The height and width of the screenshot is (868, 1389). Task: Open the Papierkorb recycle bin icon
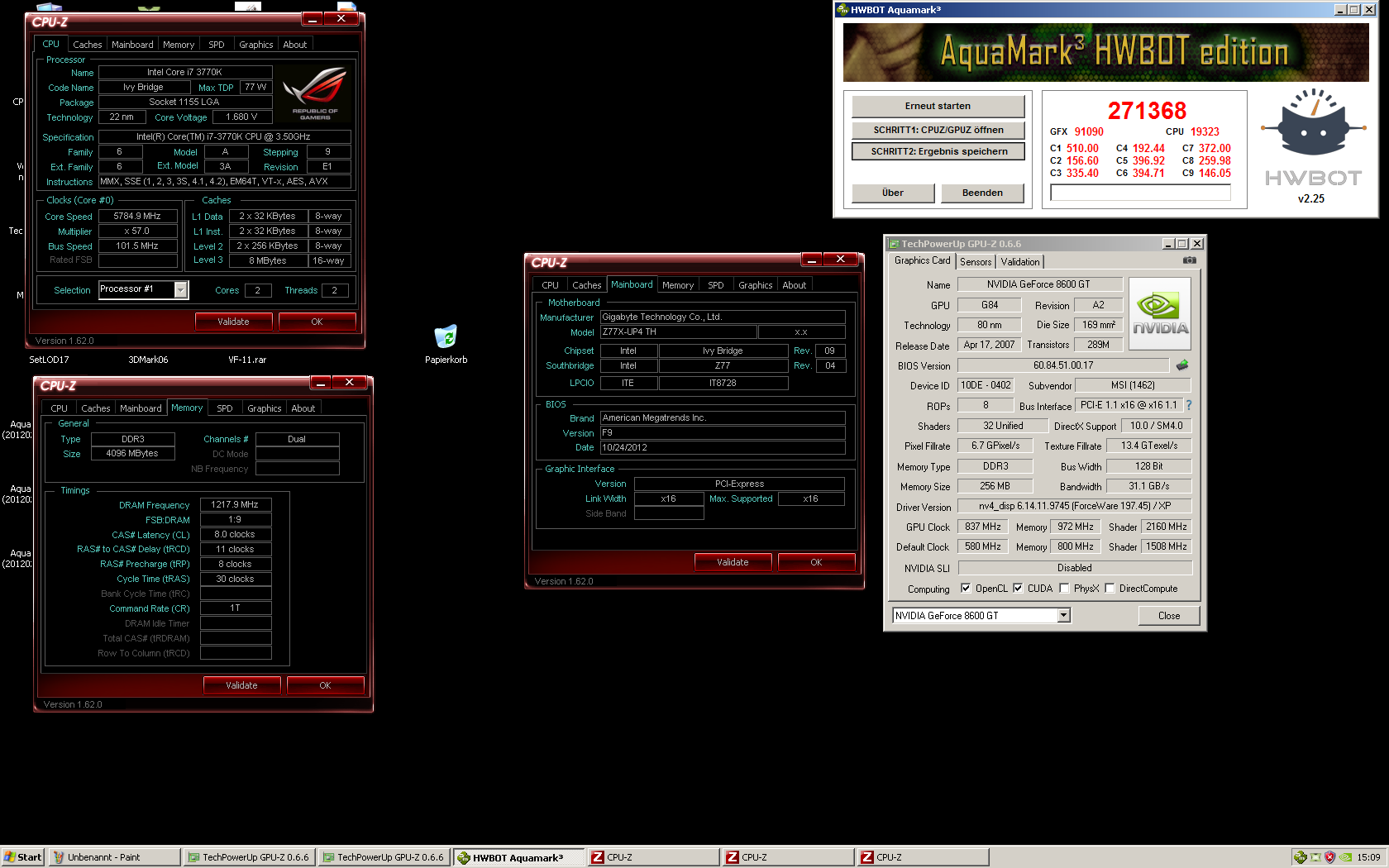coord(446,336)
